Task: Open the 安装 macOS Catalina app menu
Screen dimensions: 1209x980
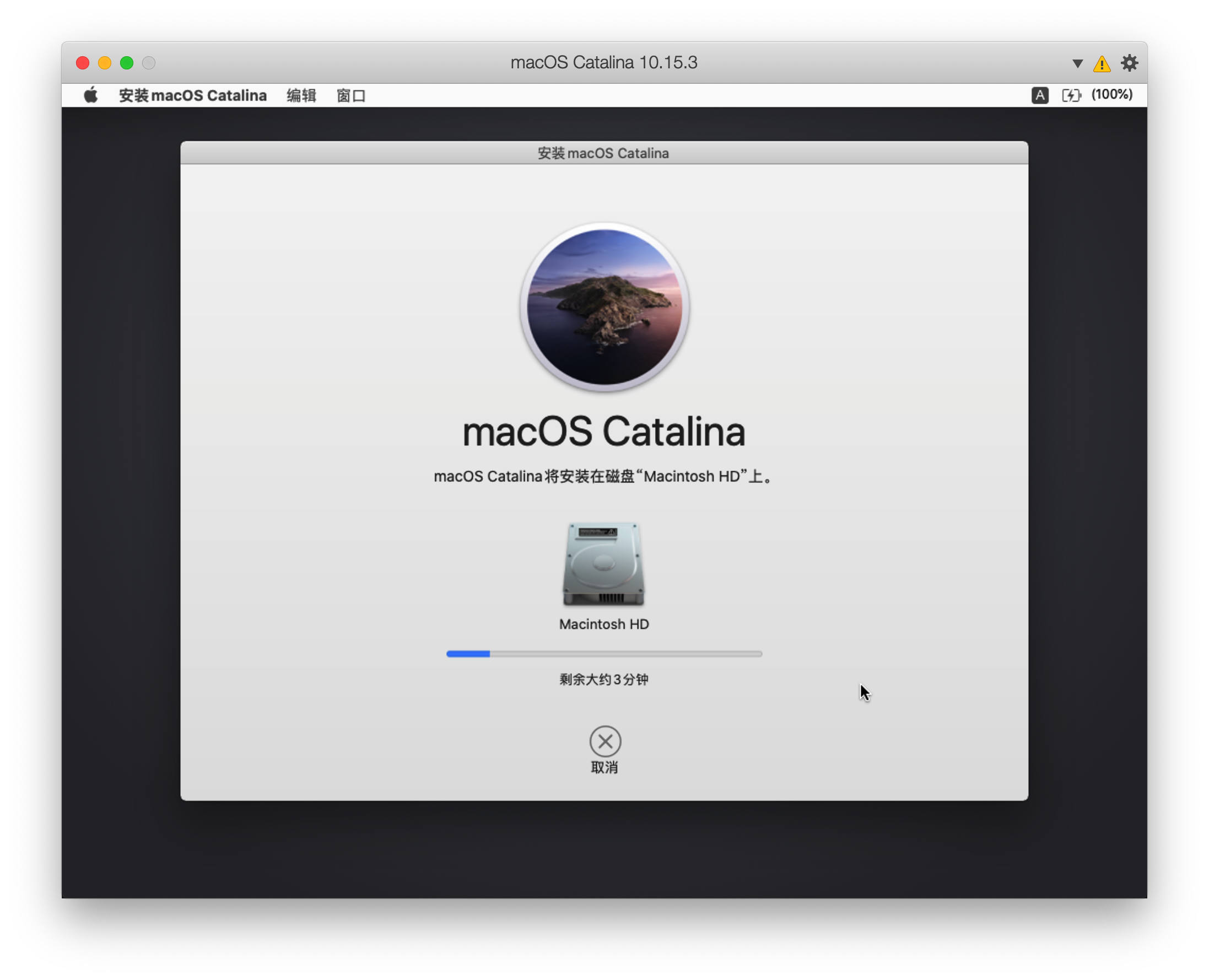Action: point(192,95)
